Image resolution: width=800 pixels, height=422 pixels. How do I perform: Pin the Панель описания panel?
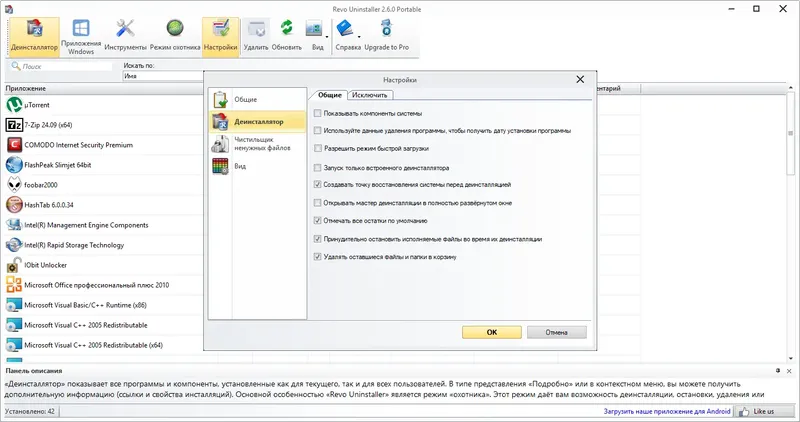click(x=778, y=371)
